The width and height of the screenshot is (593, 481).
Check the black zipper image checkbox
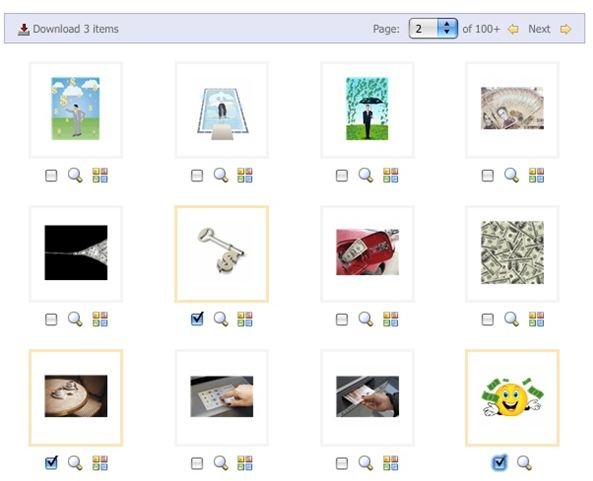coord(51,320)
